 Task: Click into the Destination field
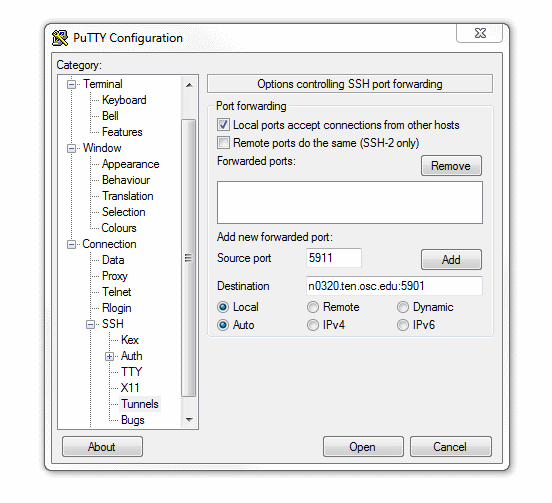394,286
